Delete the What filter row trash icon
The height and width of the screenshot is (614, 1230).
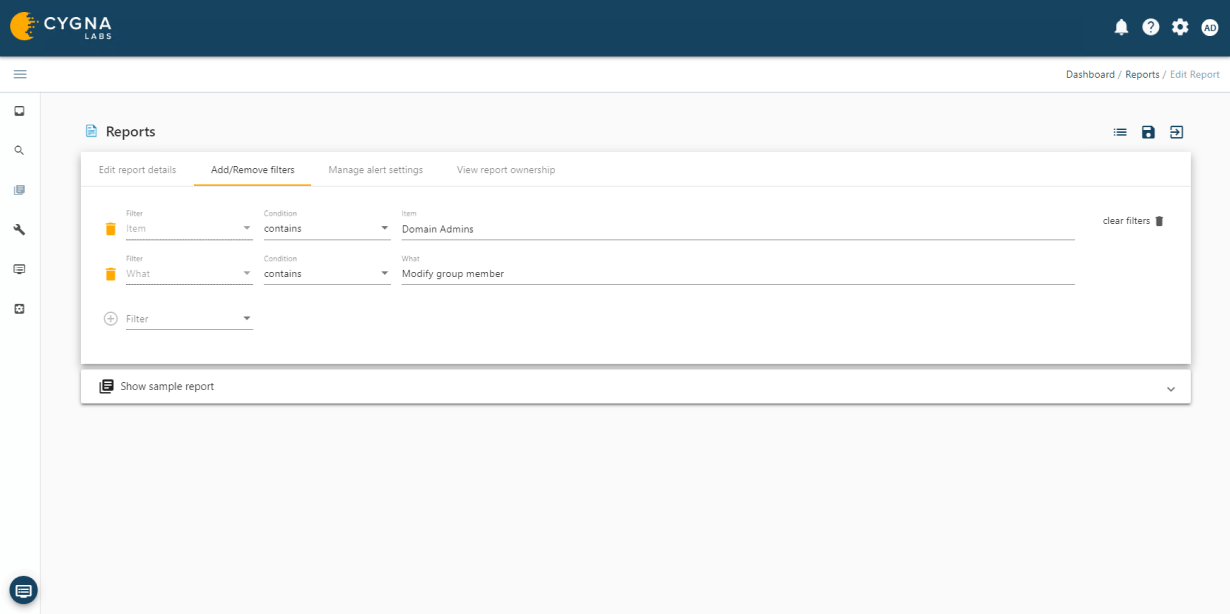click(x=110, y=273)
